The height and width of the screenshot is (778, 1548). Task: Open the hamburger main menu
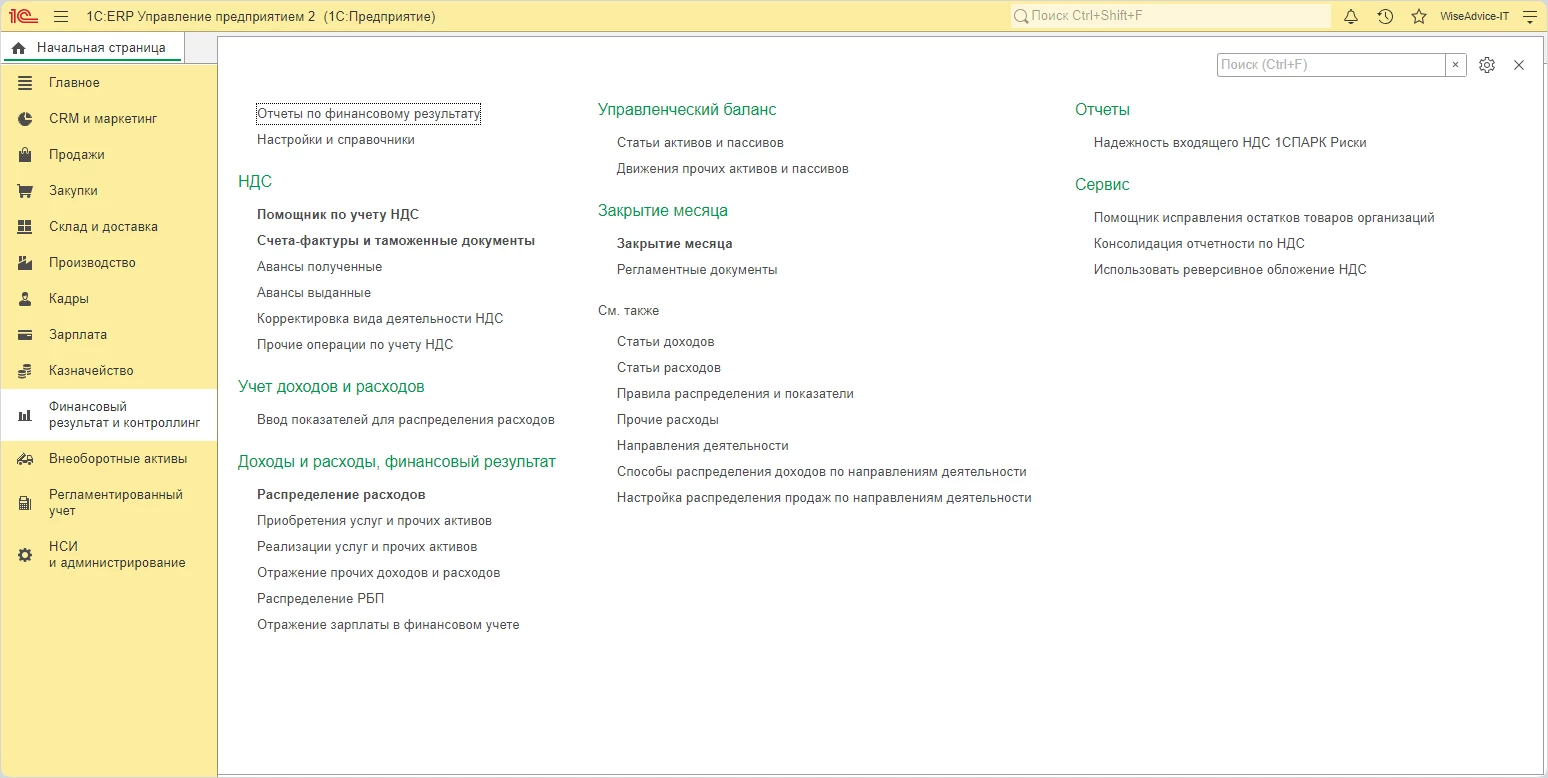[61, 16]
